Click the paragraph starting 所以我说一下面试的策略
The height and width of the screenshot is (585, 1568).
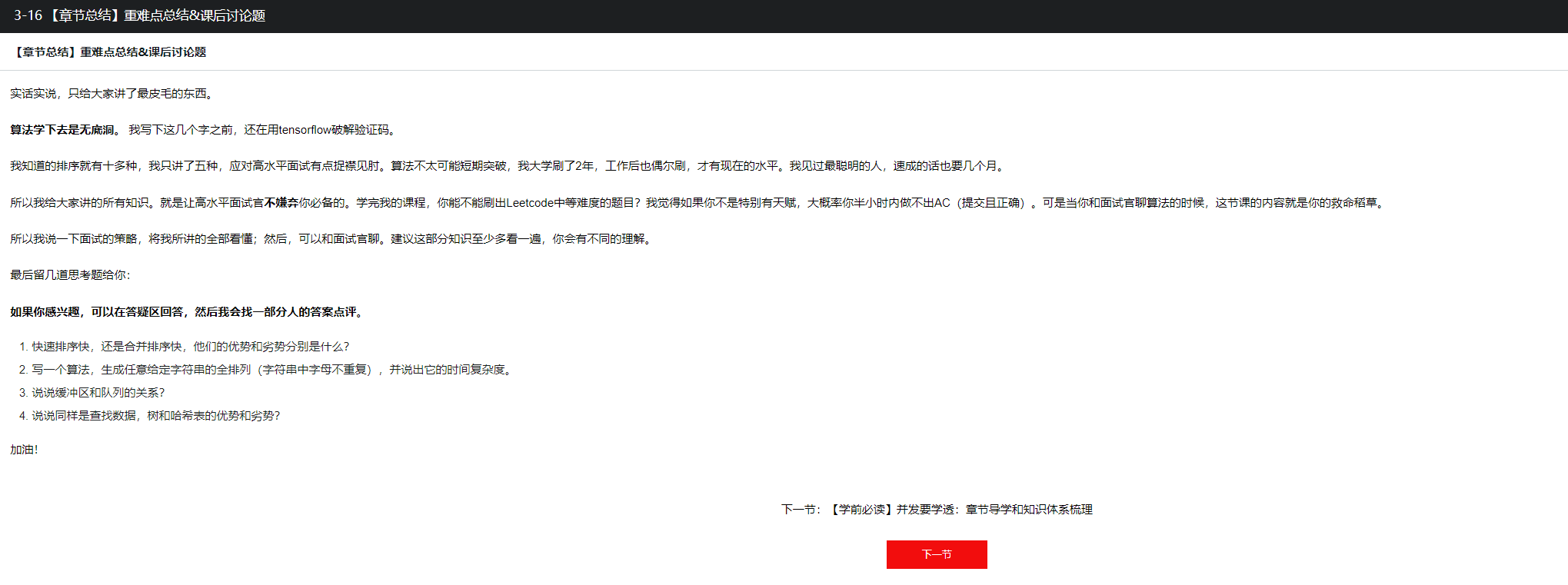(332, 239)
